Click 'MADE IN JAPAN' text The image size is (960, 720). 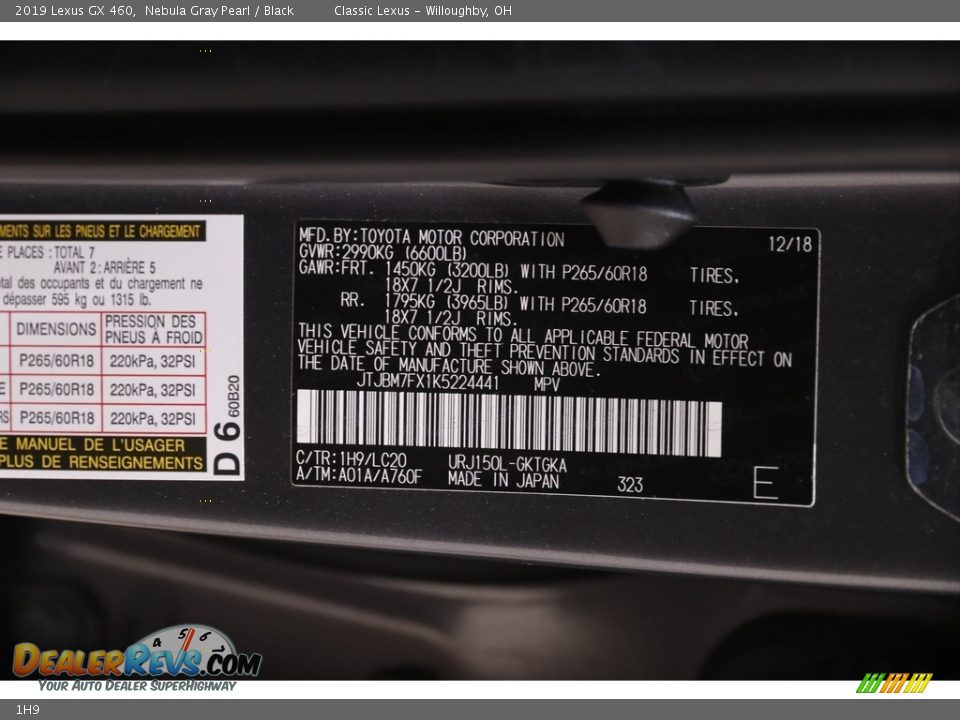[503, 479]
